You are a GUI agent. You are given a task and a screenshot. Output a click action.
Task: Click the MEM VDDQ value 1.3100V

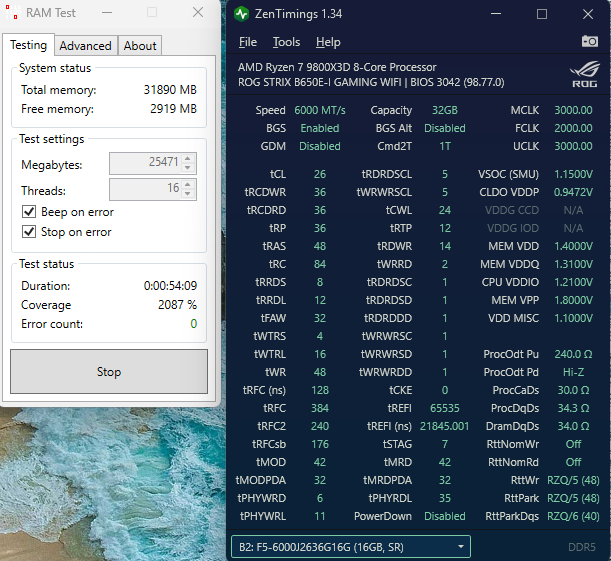tap(573, 264)
